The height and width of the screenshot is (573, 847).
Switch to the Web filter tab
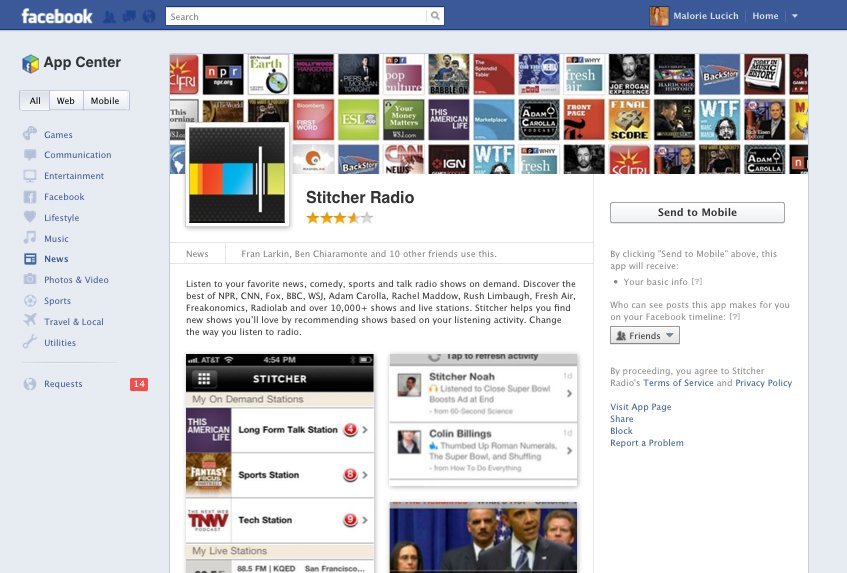[x=65, y=101]
